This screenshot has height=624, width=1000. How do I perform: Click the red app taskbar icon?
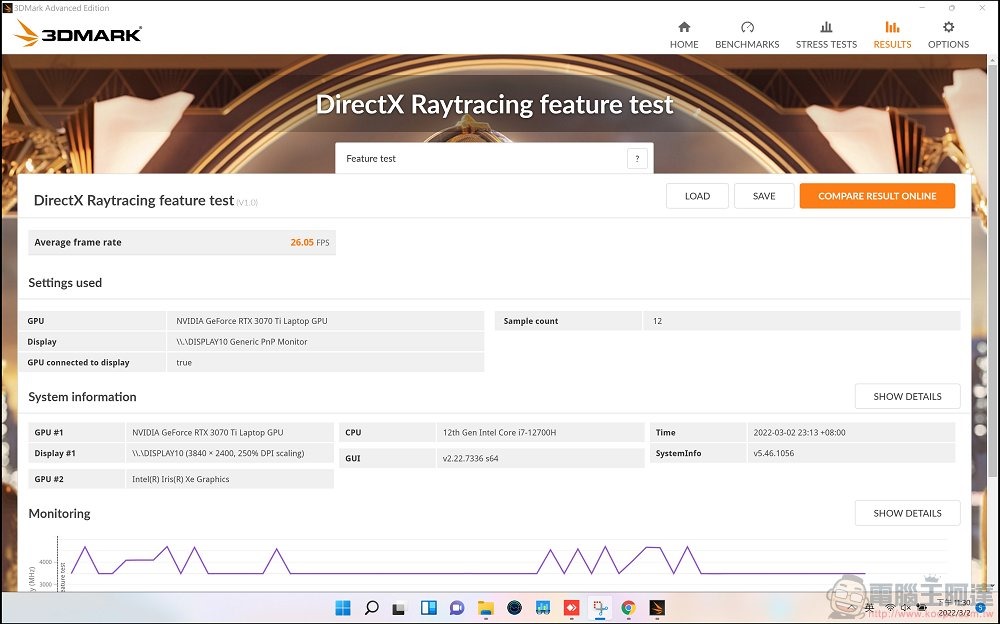(571, 607)
